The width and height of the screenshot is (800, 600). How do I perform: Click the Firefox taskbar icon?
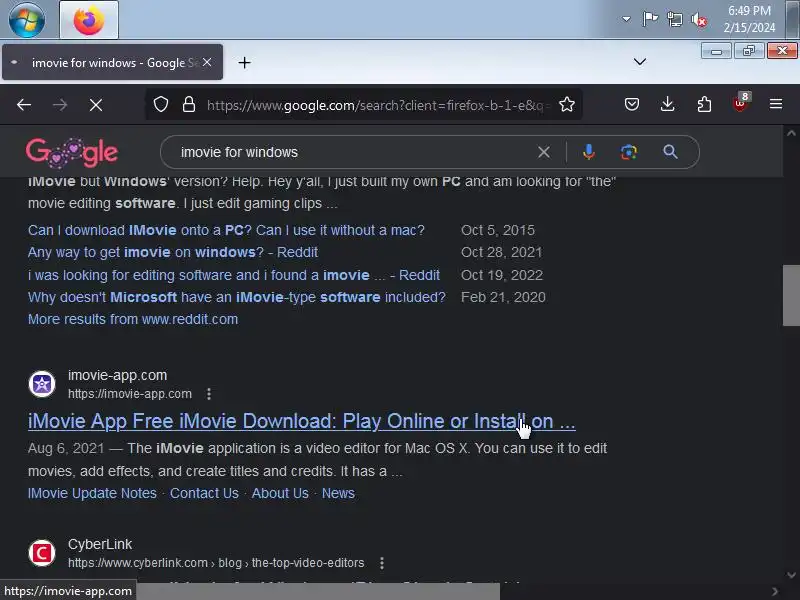(89, 20)
